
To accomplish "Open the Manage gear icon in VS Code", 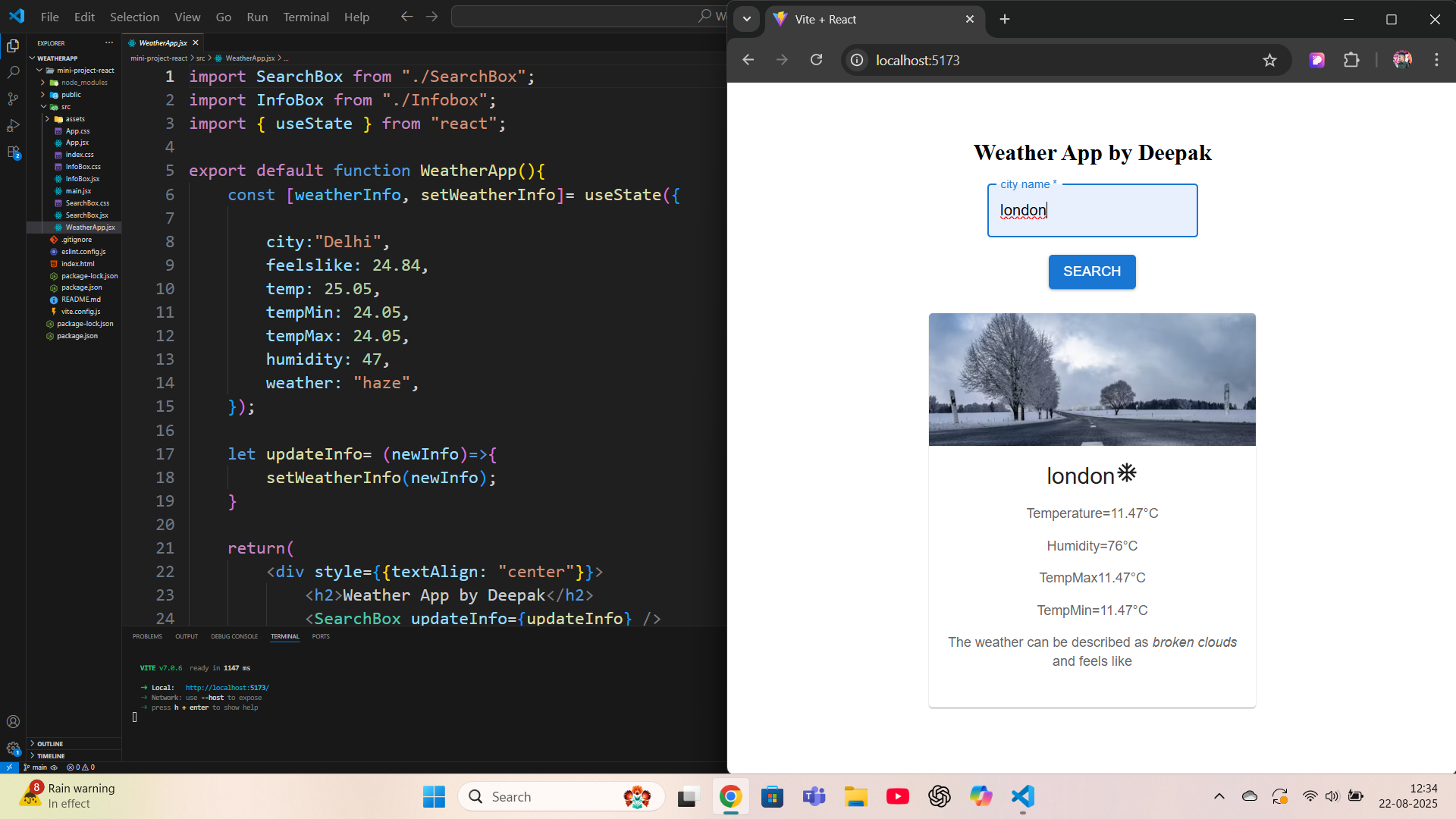I will [13, 748].
